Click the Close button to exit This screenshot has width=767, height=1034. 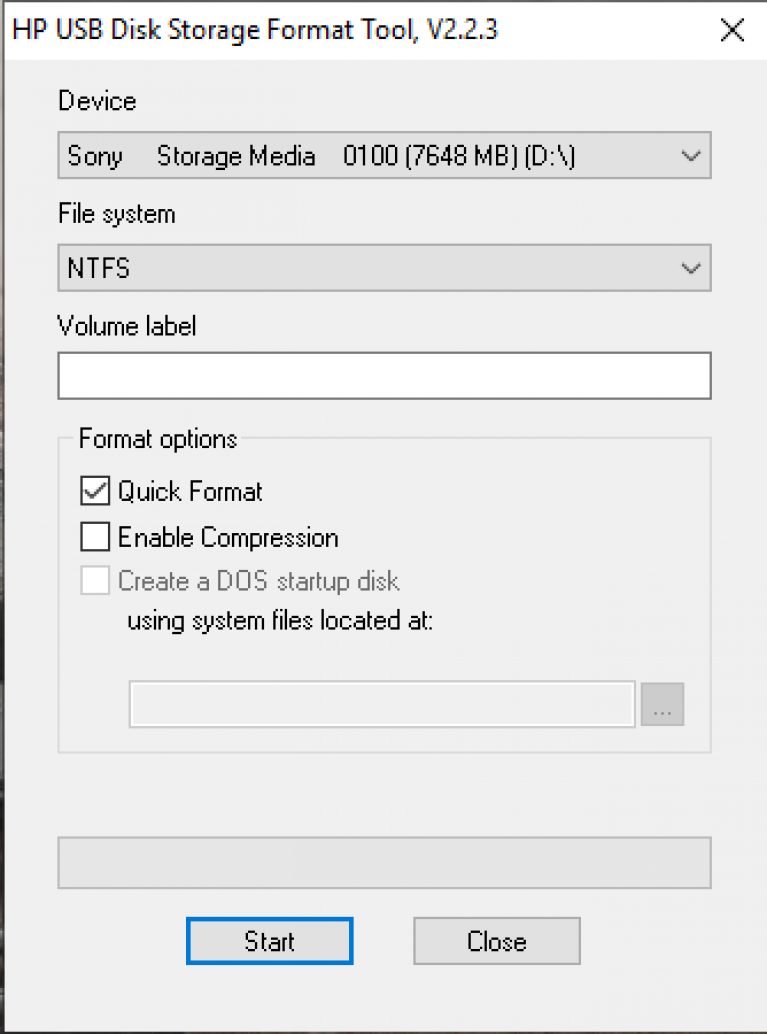(496, 940)
